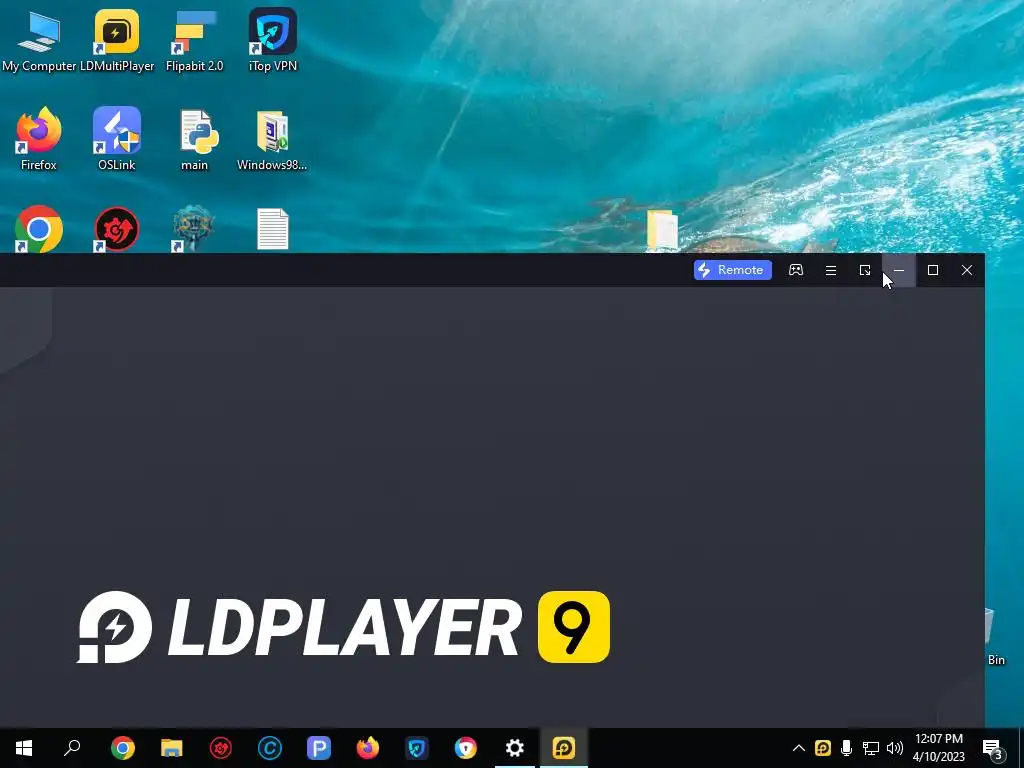Click the microphone tray icon
1024x768 pixels.
coord(846,748)
